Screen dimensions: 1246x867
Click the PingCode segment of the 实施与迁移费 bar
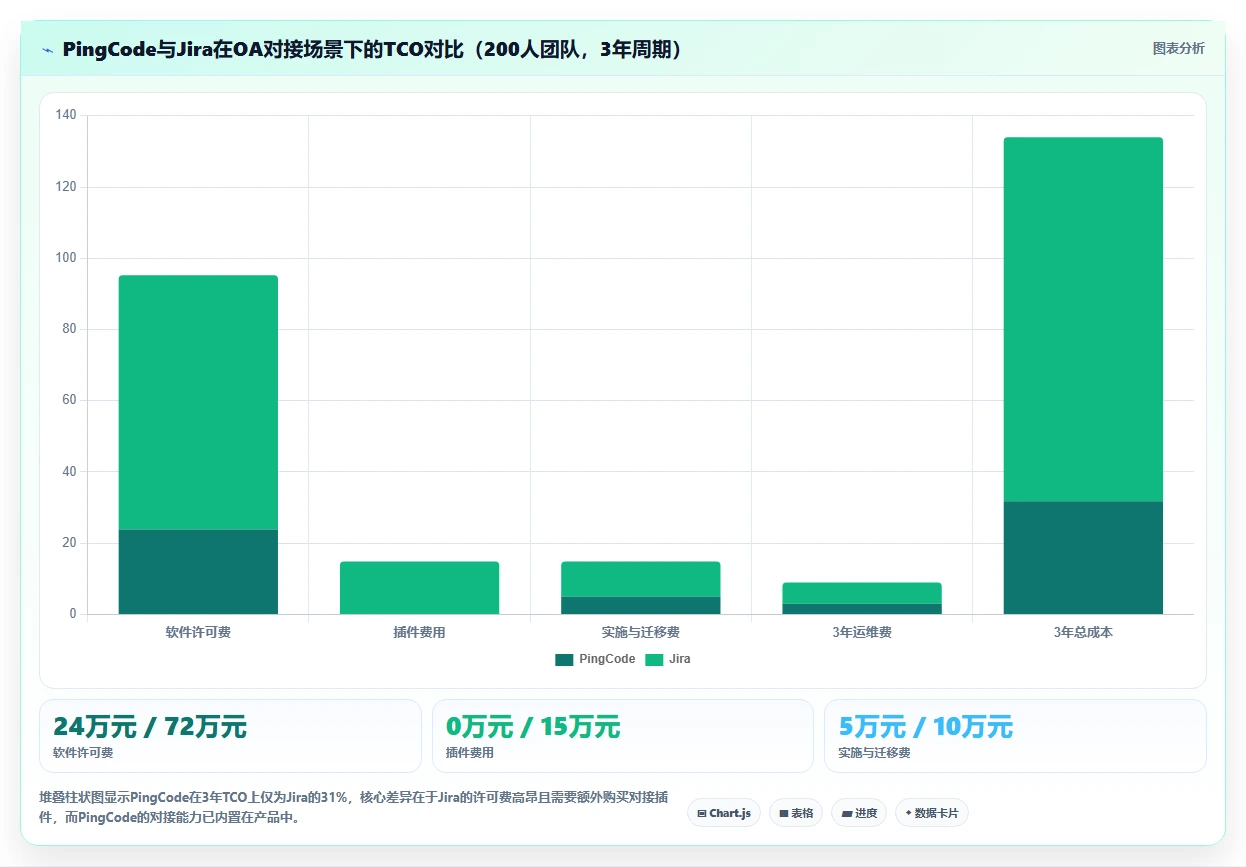click(x=640, y=605)
